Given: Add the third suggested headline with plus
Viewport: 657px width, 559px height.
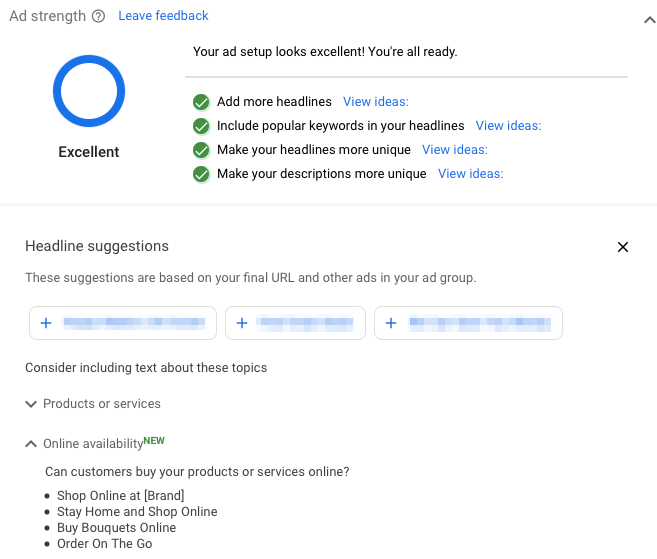Looking at the screenshot, I should click(x=391, y=323).
